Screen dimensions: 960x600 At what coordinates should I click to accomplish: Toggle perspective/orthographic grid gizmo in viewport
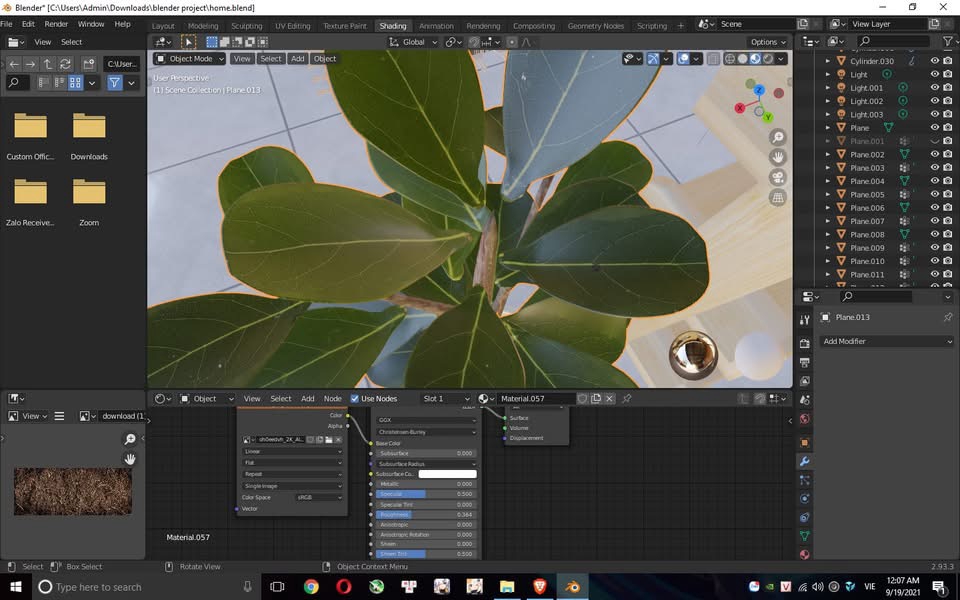click(x=778, y=198)
